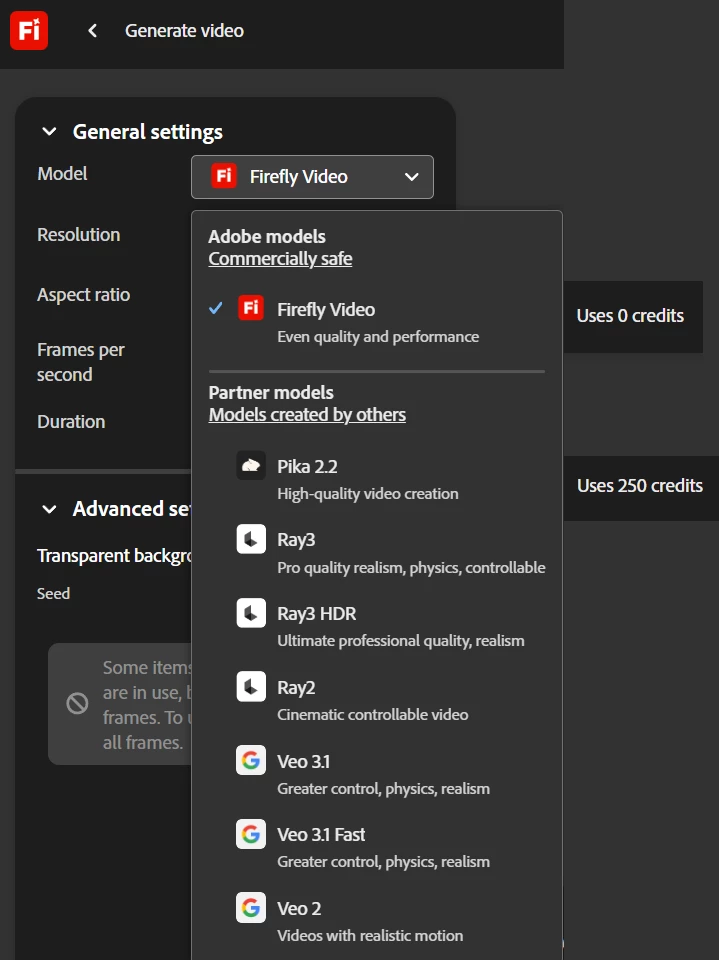Click the Transparent background label
This screenshot has height=960, width=719.
pyautogui.click(x=114, y=555)
